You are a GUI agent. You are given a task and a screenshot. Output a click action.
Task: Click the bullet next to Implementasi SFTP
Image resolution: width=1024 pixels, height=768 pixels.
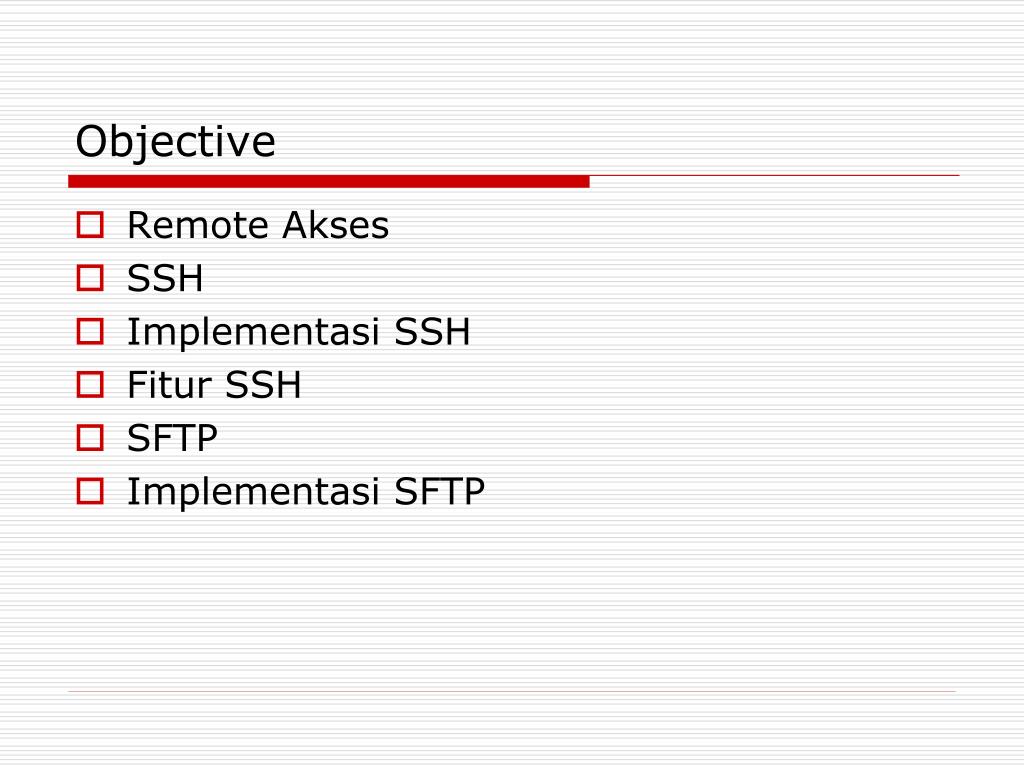(90, 491)
